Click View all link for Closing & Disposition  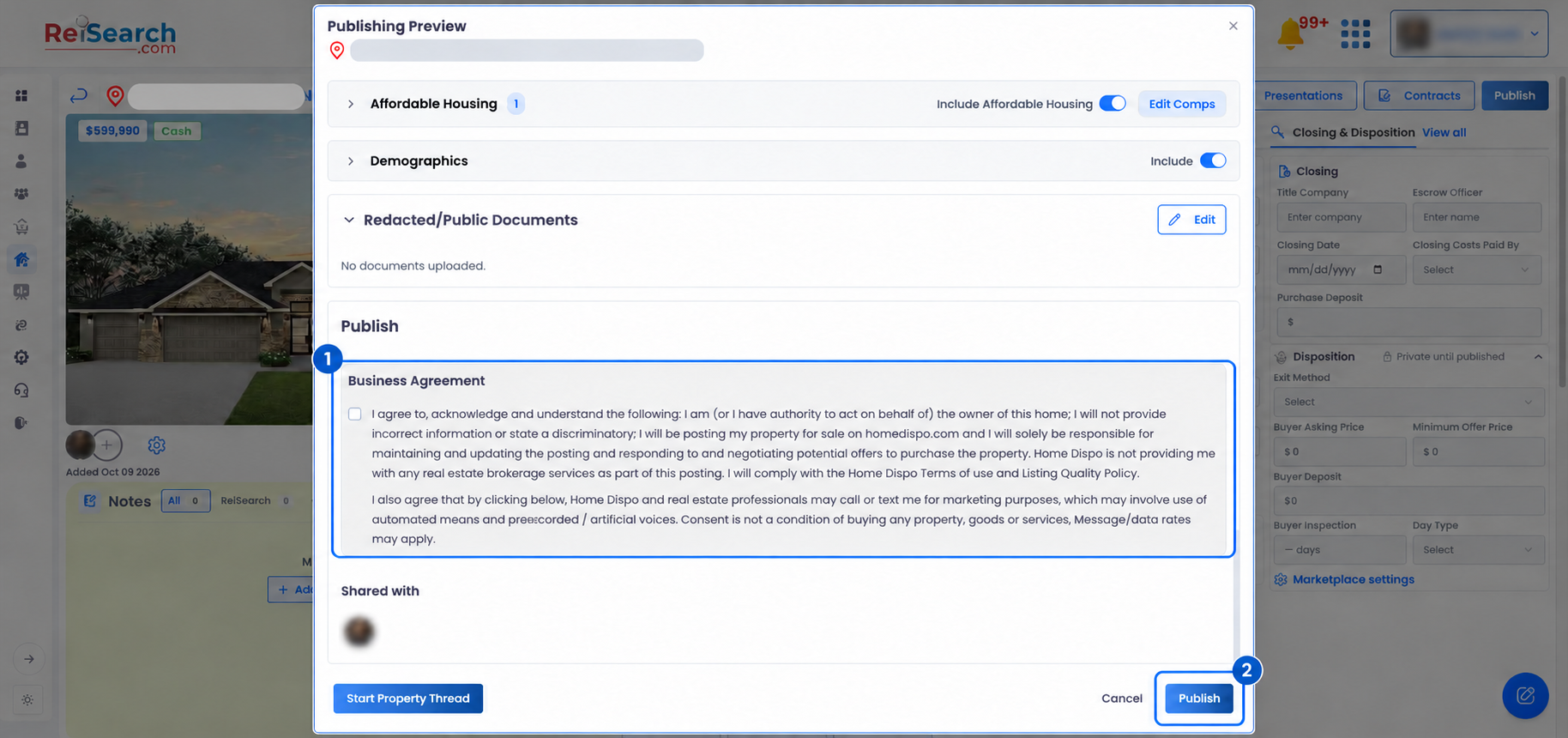pos(1444,132)
